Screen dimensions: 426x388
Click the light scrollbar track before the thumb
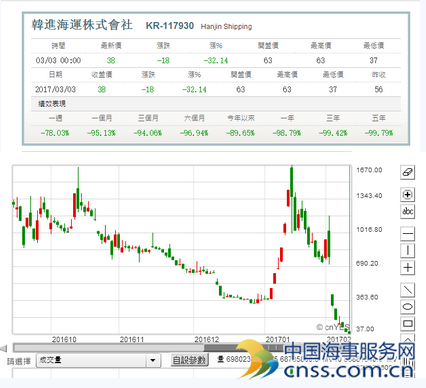pyautogui.click(x=108, y=348)
